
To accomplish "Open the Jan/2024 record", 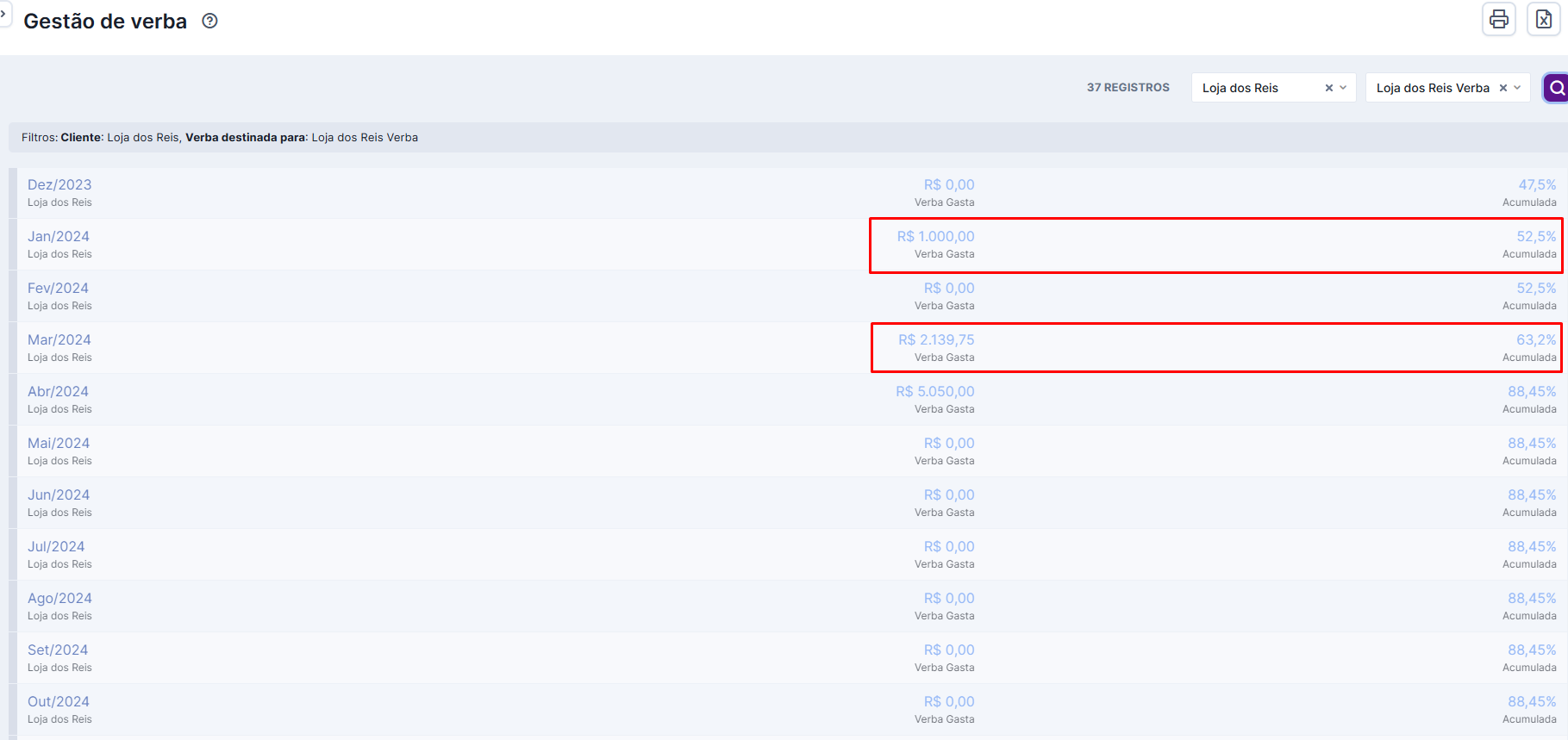I will (x=59, y=236).
